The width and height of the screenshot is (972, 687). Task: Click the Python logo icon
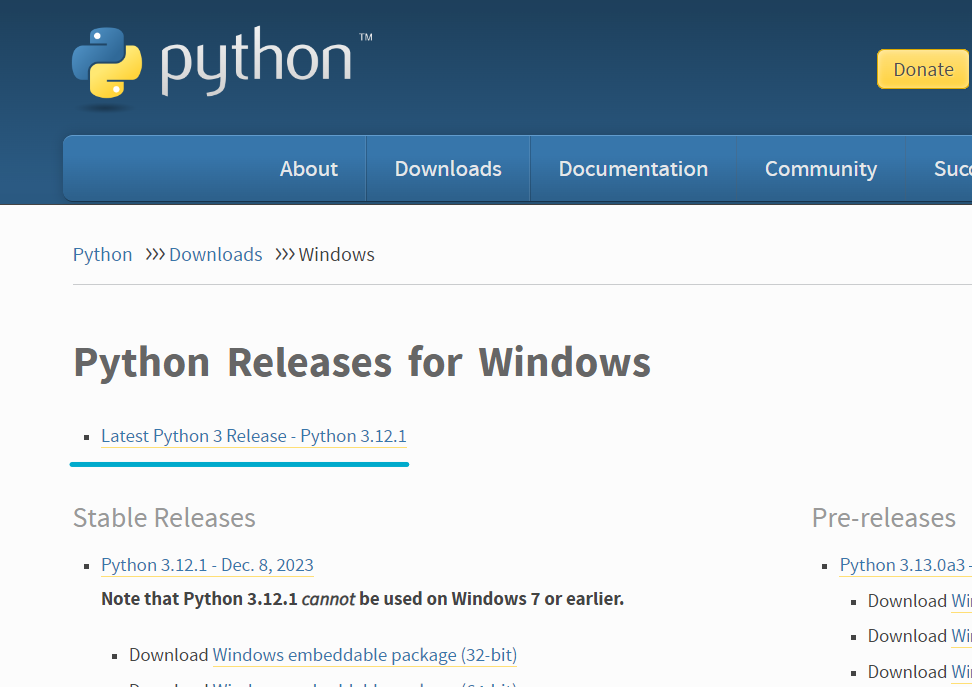point(107,63)
